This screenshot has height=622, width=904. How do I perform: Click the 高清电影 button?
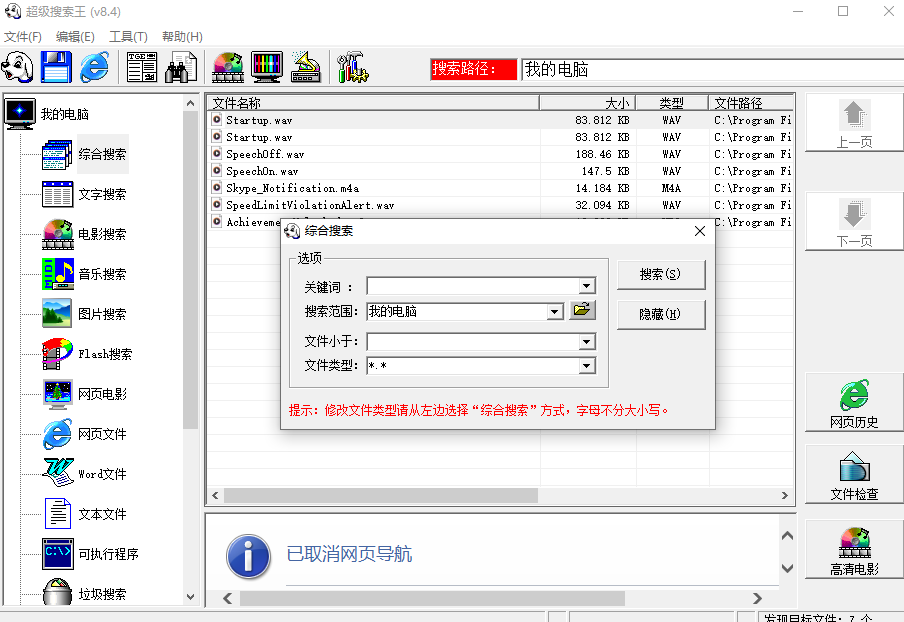[854, 549]
